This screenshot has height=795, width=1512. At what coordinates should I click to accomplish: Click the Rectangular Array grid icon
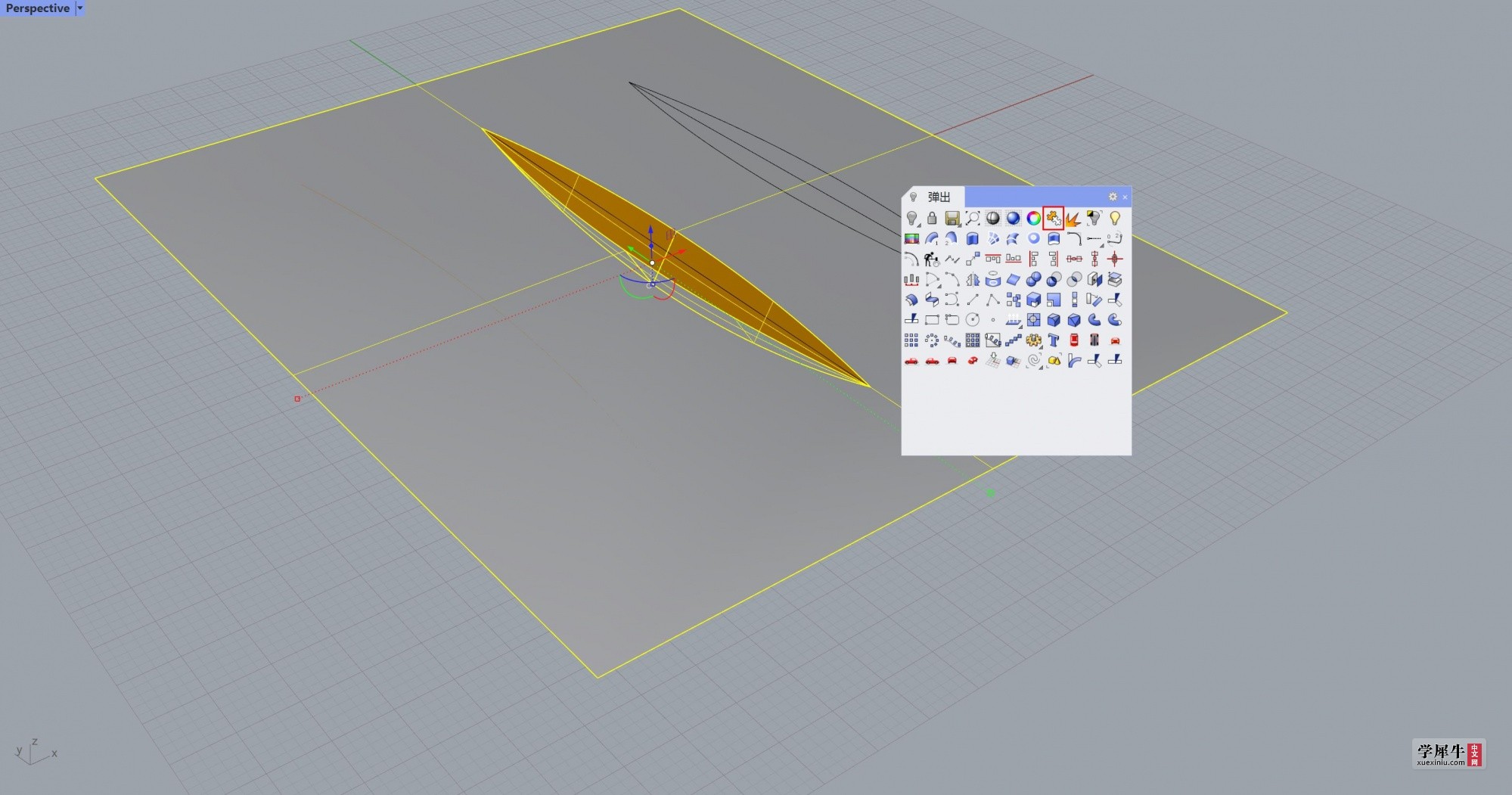(911, 340)
